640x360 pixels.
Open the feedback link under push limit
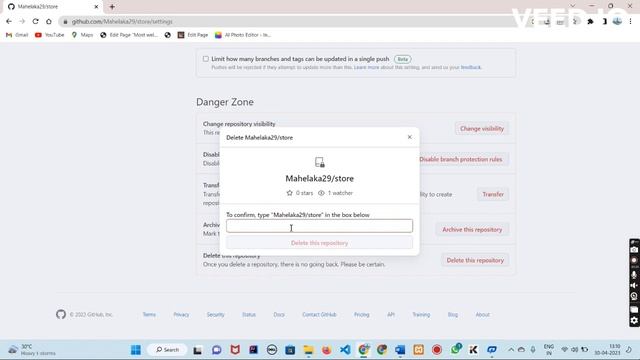(471, 67)
